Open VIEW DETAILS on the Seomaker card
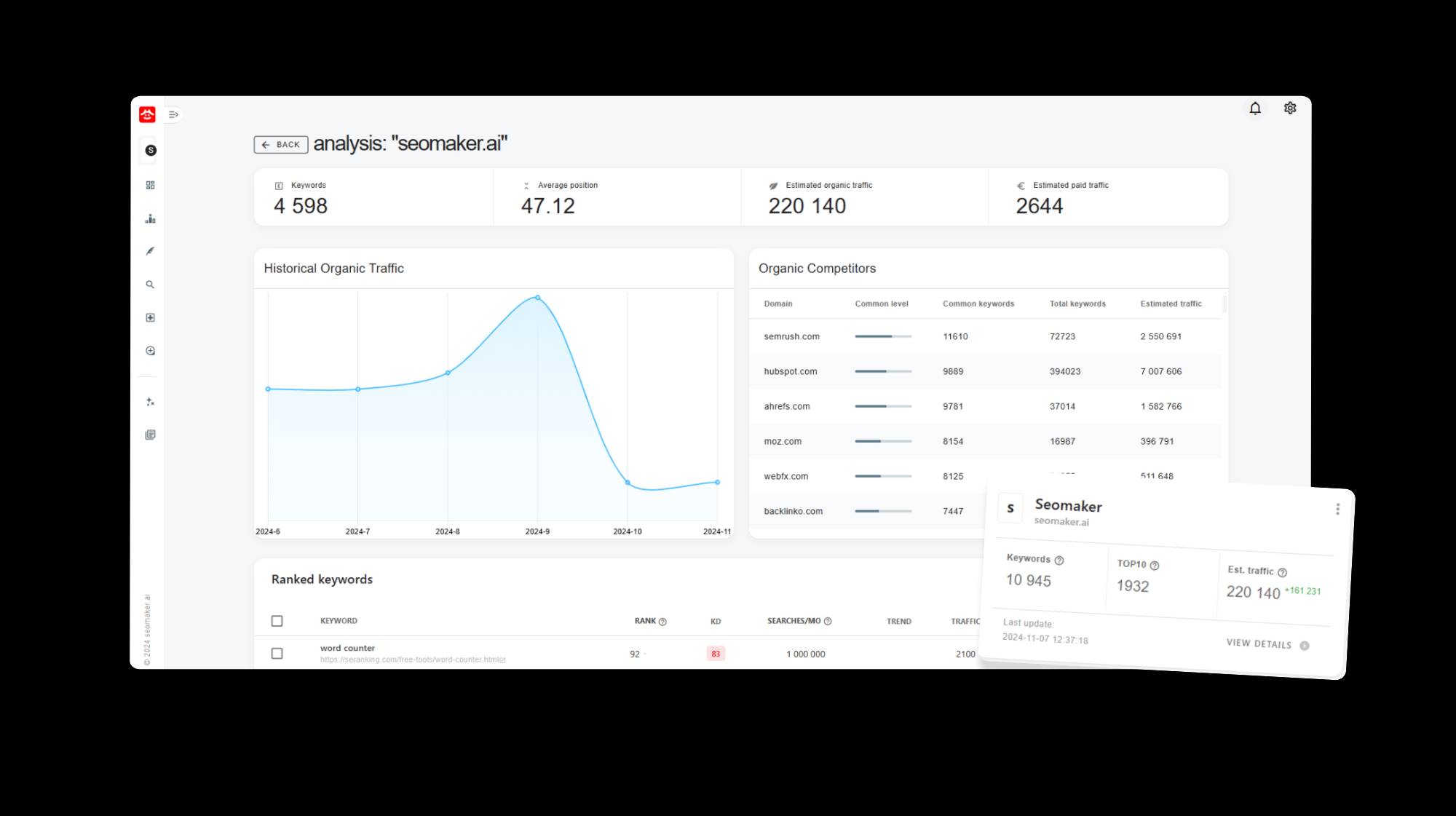This screenshot has width=1456, height=816. pos(1260,644)
